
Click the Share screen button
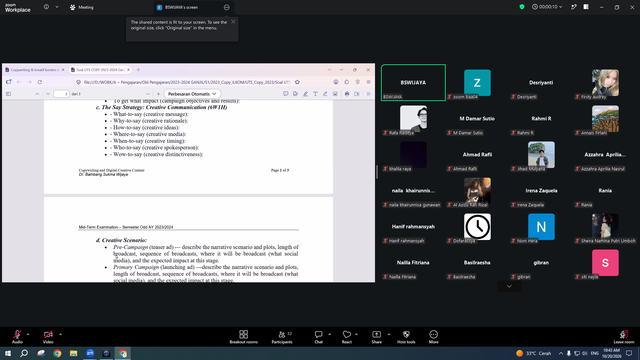pos(376,337)
